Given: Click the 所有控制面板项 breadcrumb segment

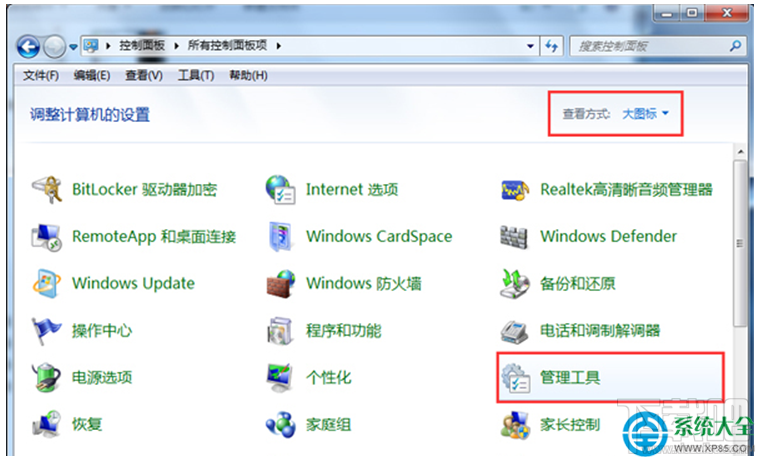Looking at the screenshot, I should [x=227, y=46].
